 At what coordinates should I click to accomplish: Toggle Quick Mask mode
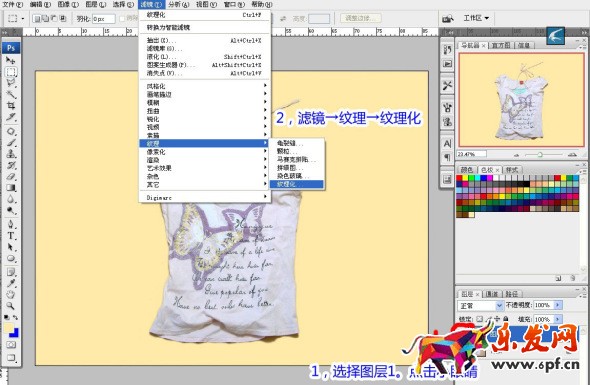11,345
